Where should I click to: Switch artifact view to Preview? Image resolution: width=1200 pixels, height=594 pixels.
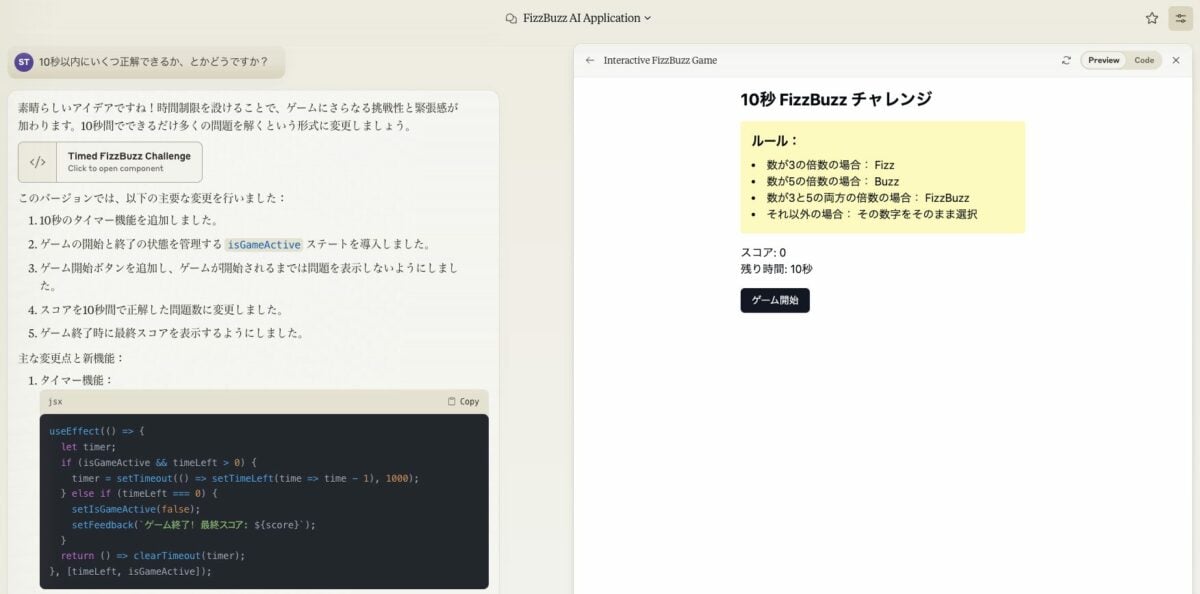pos(1104,60)
